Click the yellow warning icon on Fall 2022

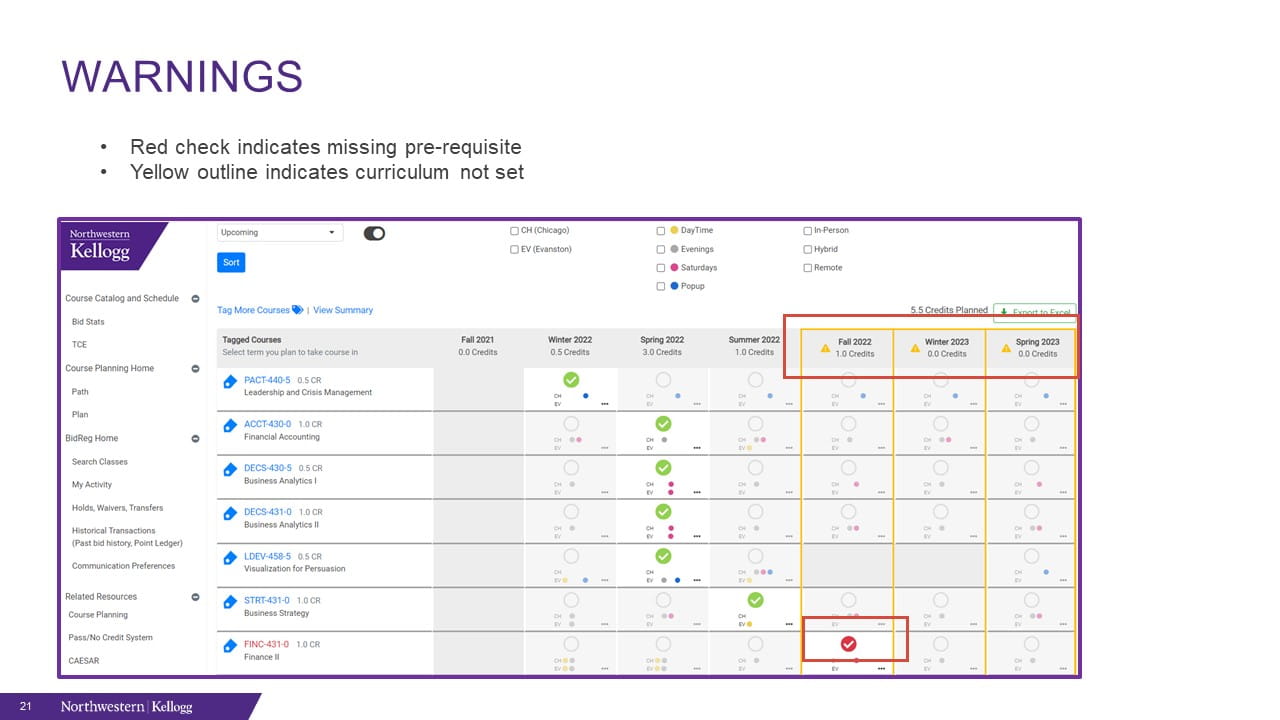(826, 348)
